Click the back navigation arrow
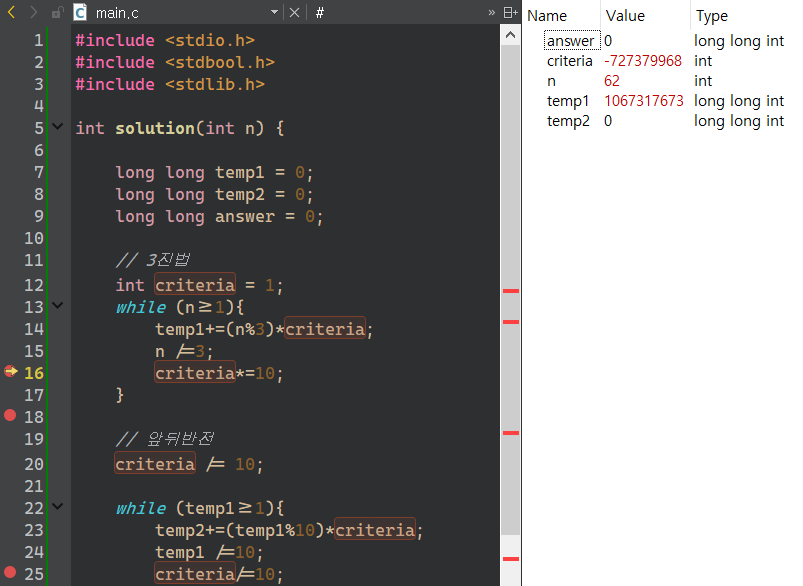 pyautogui.click(x=11, y=12)
